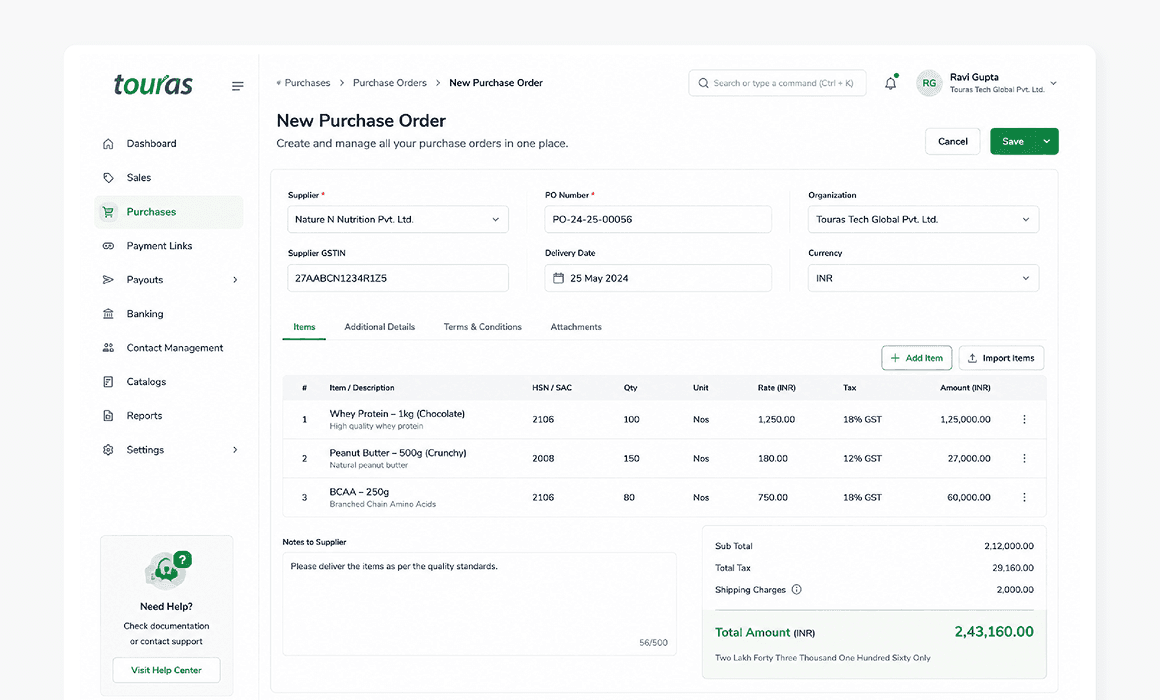
Task: Click the Banking building icon
Action: pos(108,314)
